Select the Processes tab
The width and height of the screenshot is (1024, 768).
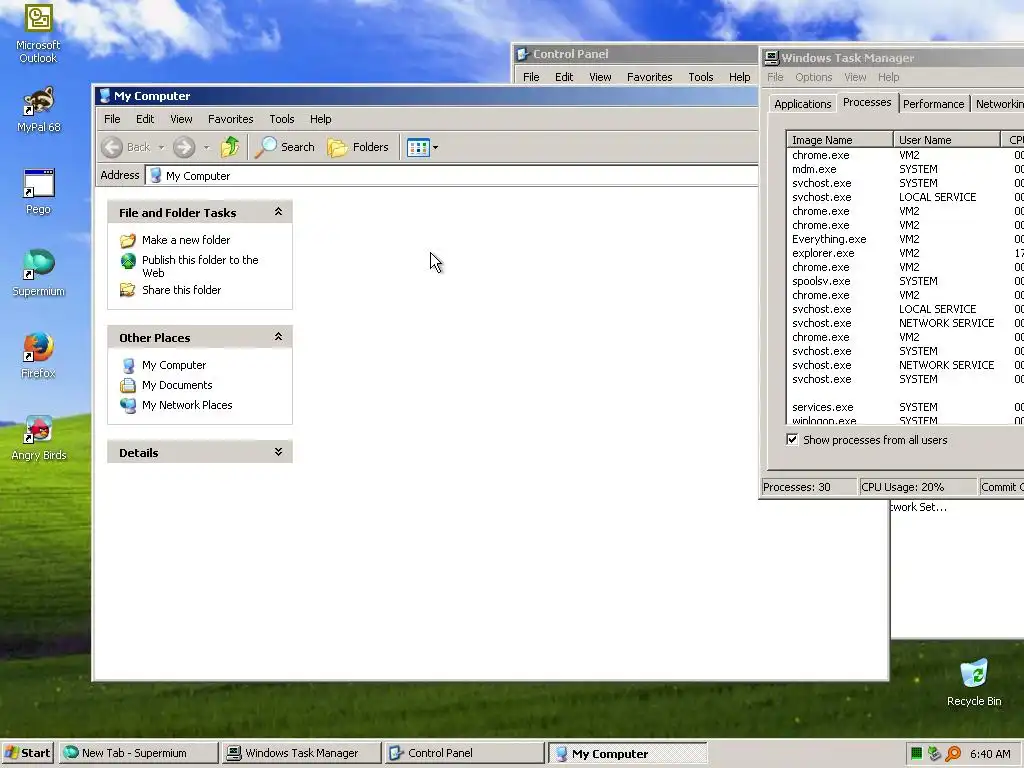coord(867,103)
